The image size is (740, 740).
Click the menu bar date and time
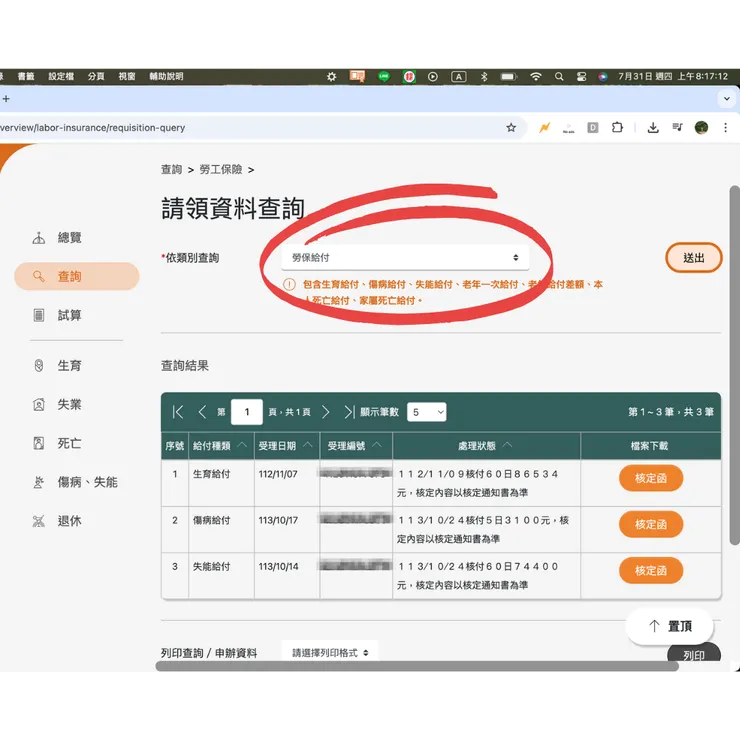(x=673, y=76)
